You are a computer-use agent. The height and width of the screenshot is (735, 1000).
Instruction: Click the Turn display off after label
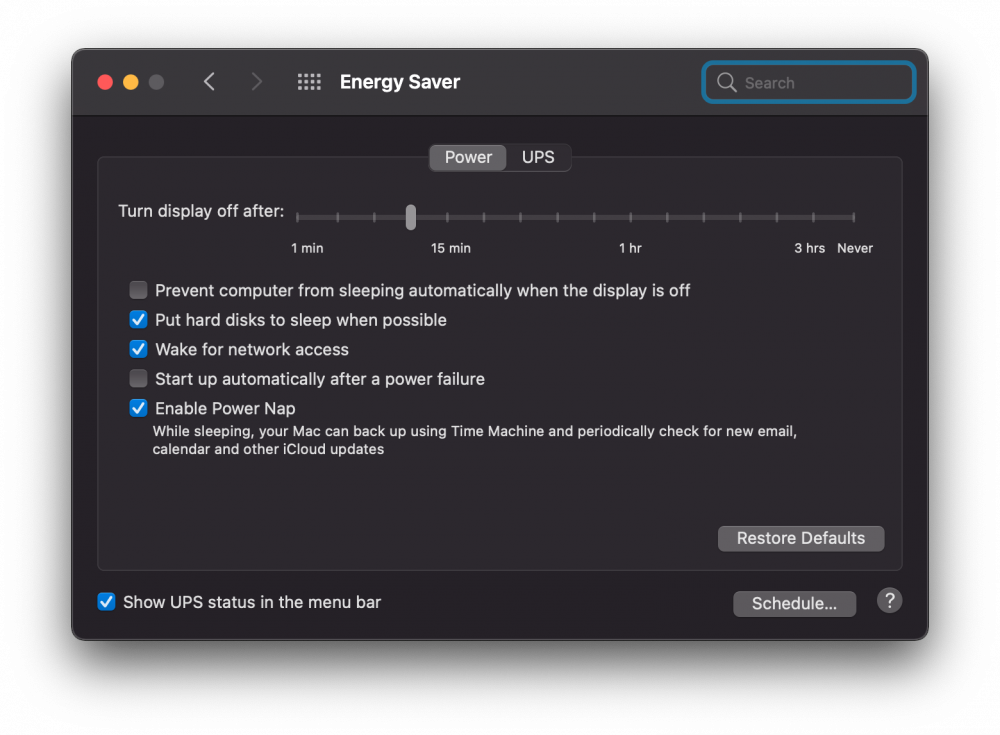(x=201, y=211)
